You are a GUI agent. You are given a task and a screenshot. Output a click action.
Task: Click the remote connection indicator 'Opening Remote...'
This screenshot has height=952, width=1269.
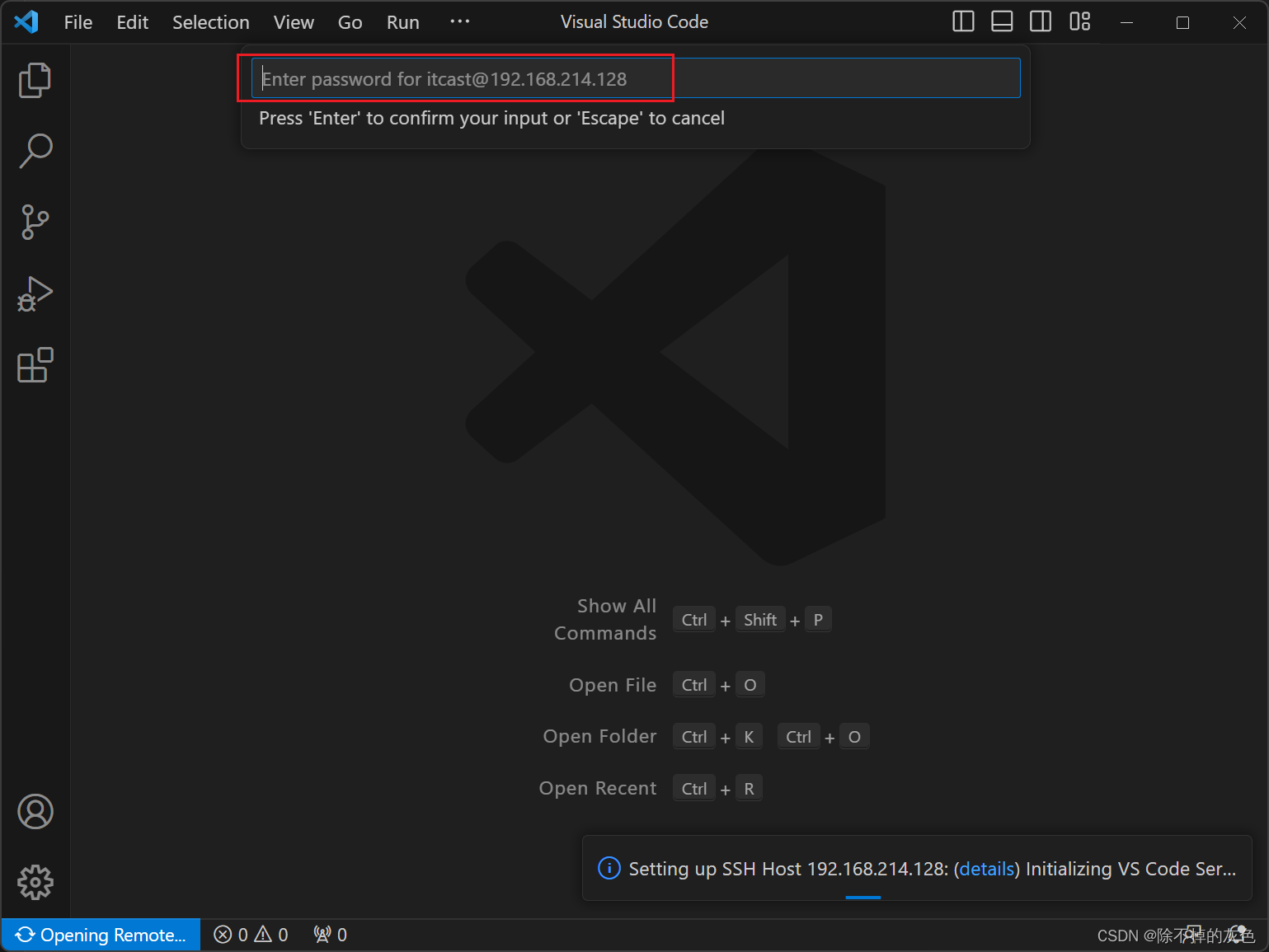(101, 934)
